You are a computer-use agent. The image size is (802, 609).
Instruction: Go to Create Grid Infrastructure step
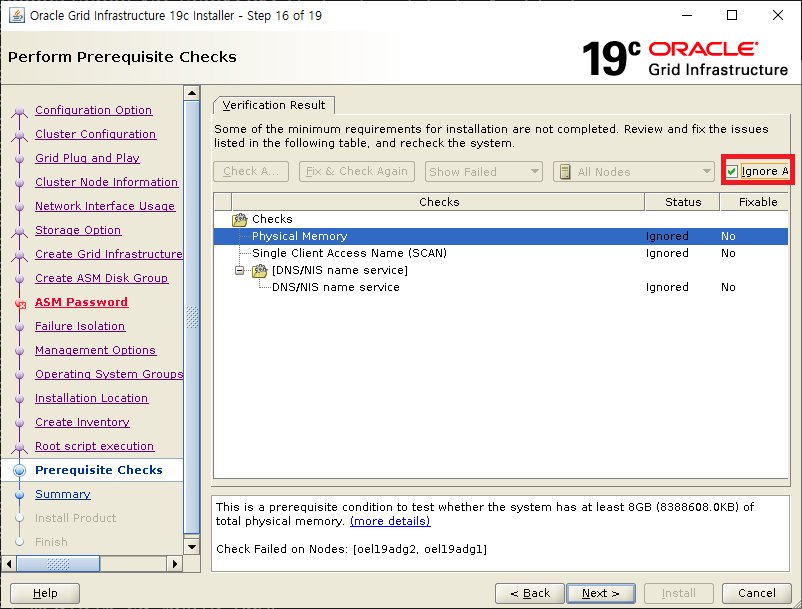[x=108, y=255]
